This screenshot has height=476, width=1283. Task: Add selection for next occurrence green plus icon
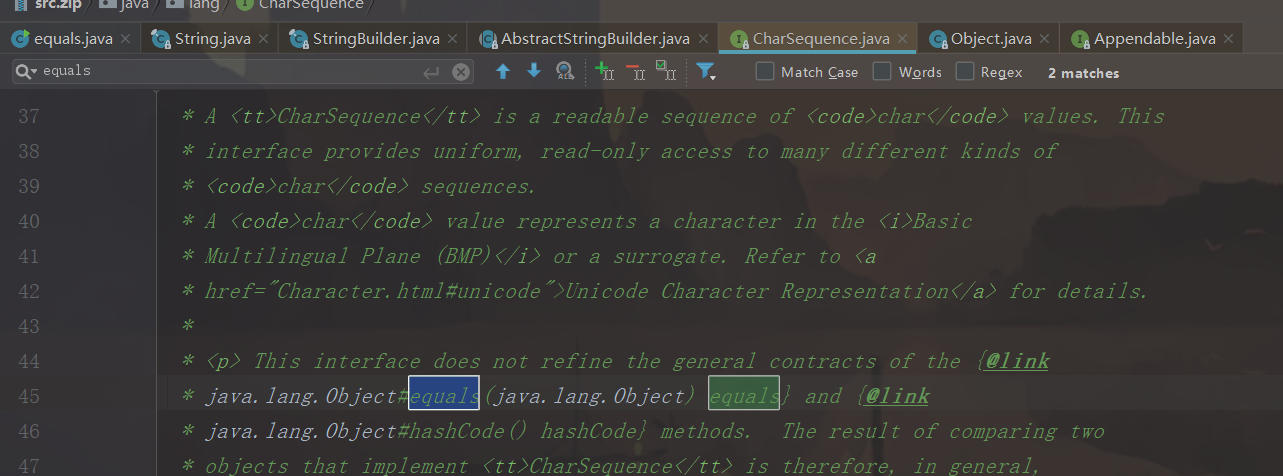(x=604, y=71)
